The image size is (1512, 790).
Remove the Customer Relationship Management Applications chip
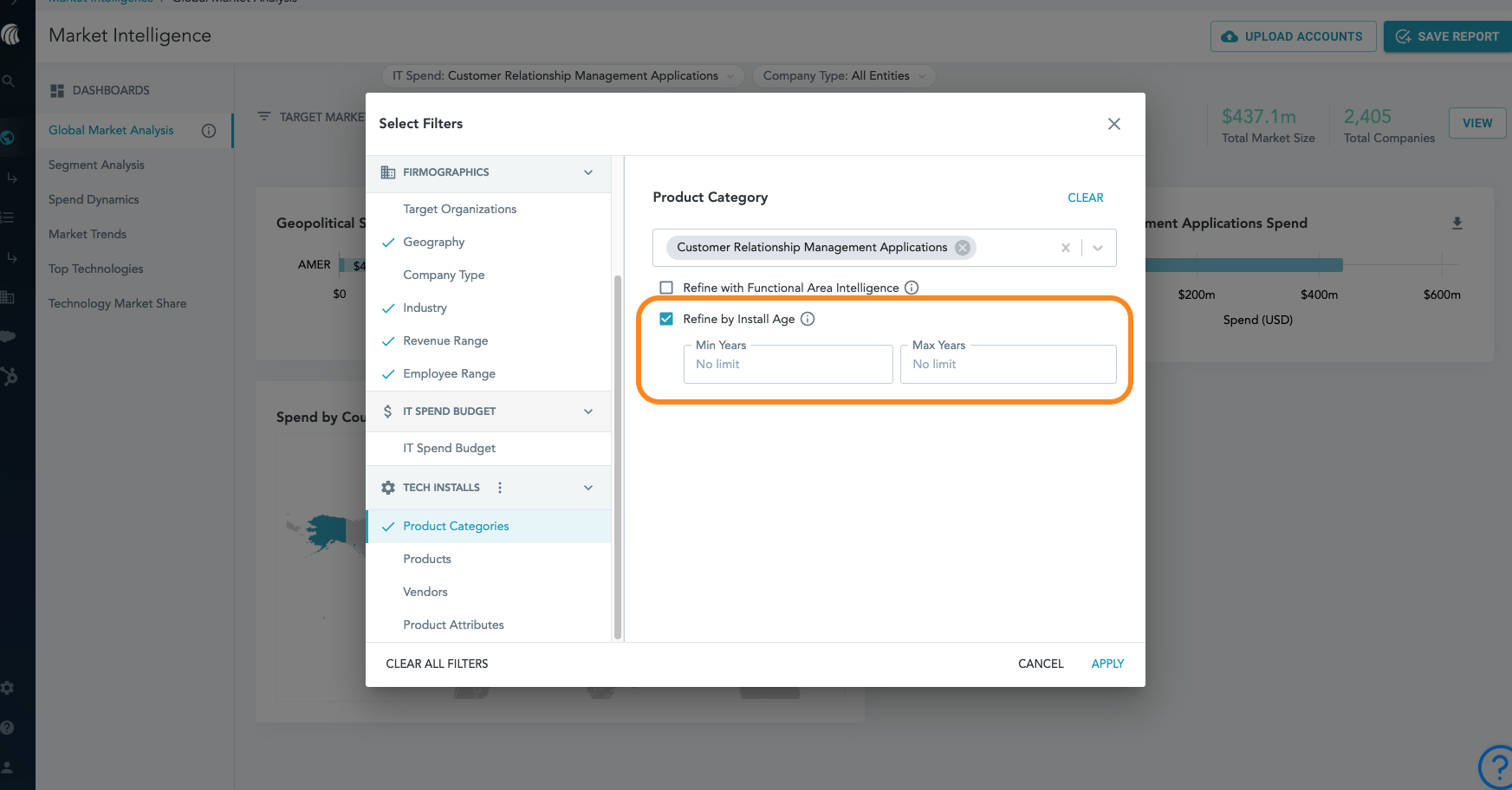963,248
